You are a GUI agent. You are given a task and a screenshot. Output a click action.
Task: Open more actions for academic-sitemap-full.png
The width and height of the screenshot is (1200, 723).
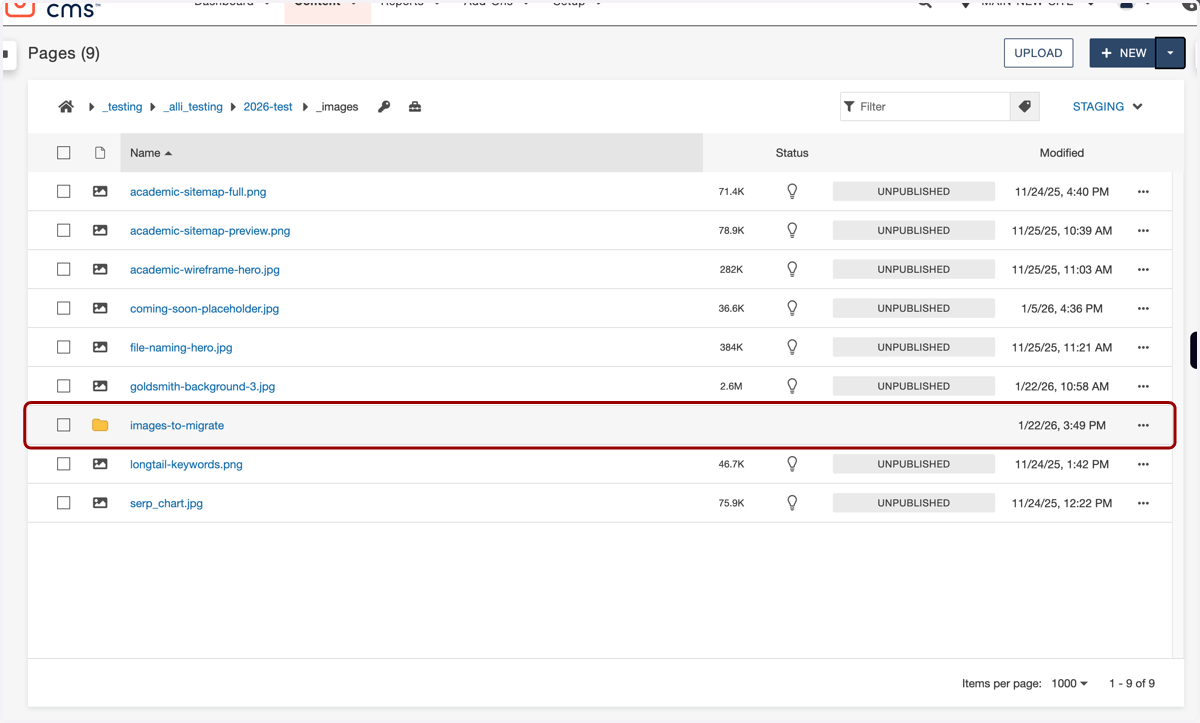[x=1143, y=192]
